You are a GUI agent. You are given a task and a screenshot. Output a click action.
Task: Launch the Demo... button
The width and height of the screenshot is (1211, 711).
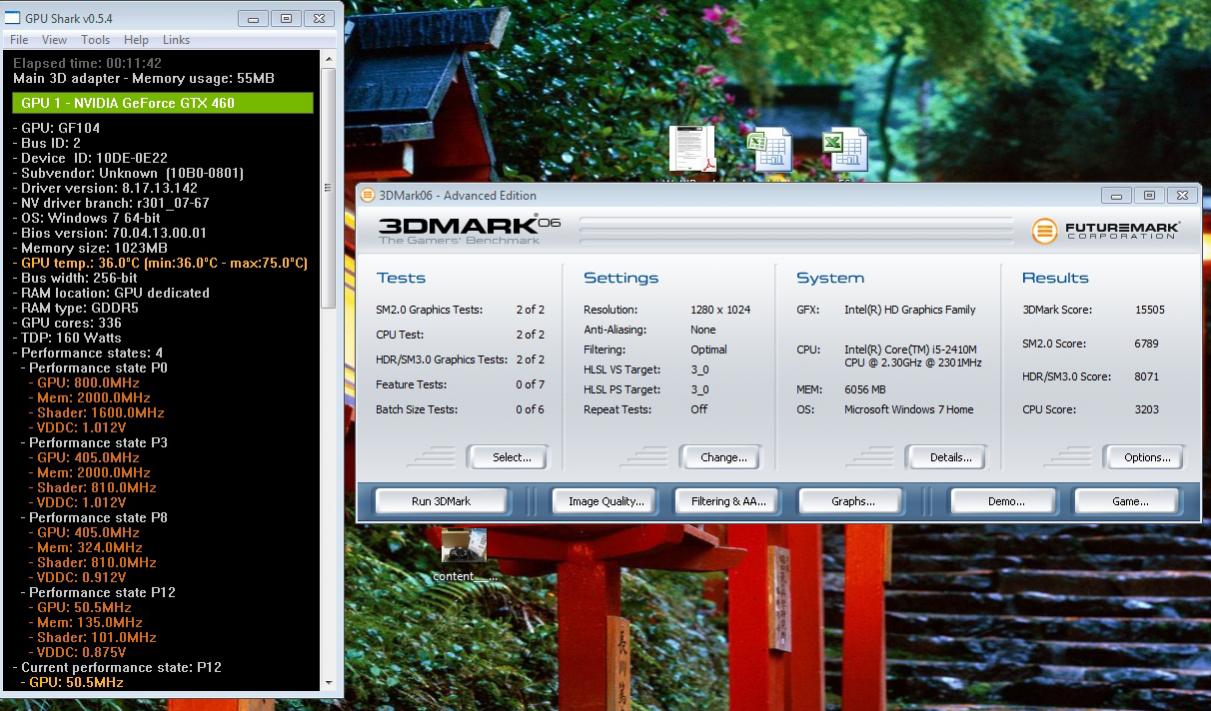(1006, 502)
